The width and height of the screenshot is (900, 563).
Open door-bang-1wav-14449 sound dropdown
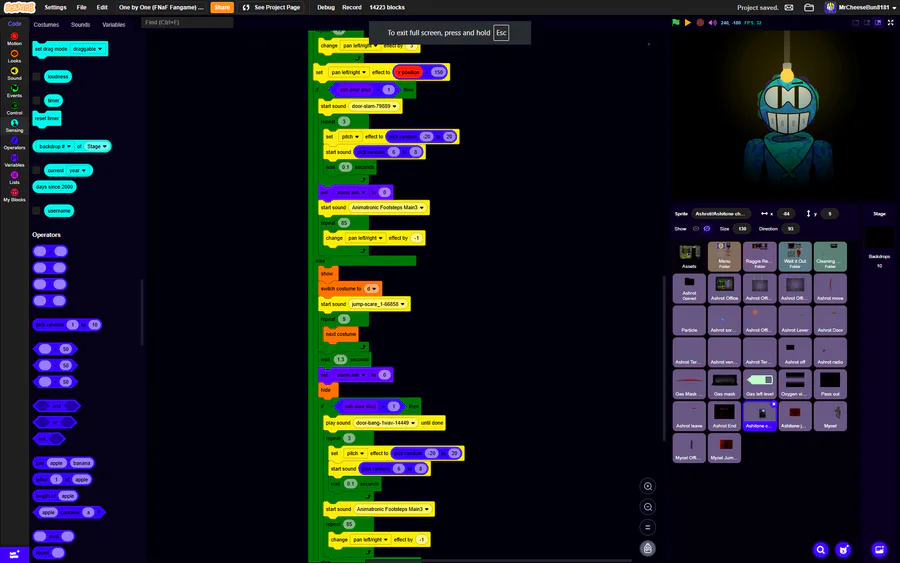tap(386, 423)
